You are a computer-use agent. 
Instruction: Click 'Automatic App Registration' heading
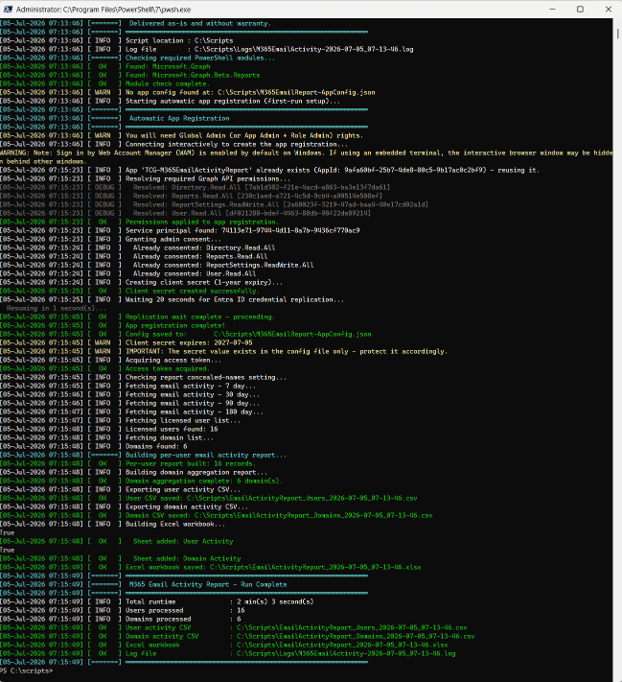coord(179,118)
